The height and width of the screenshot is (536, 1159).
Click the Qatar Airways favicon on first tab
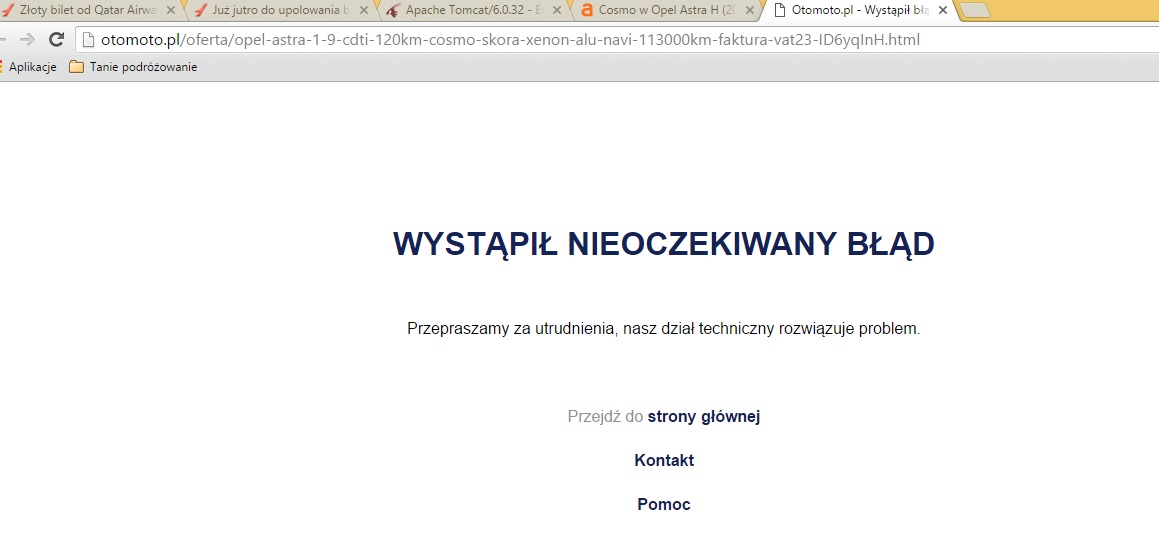[7, 10]
